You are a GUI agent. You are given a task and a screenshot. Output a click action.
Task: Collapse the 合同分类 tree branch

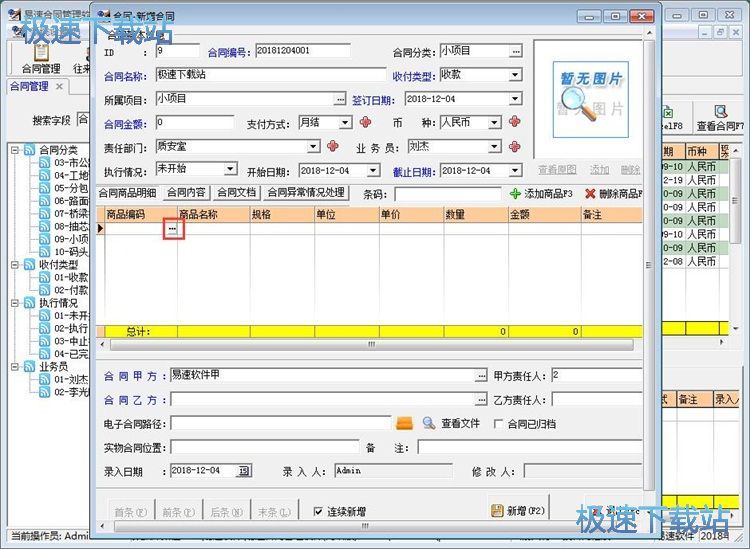[15, 150]
